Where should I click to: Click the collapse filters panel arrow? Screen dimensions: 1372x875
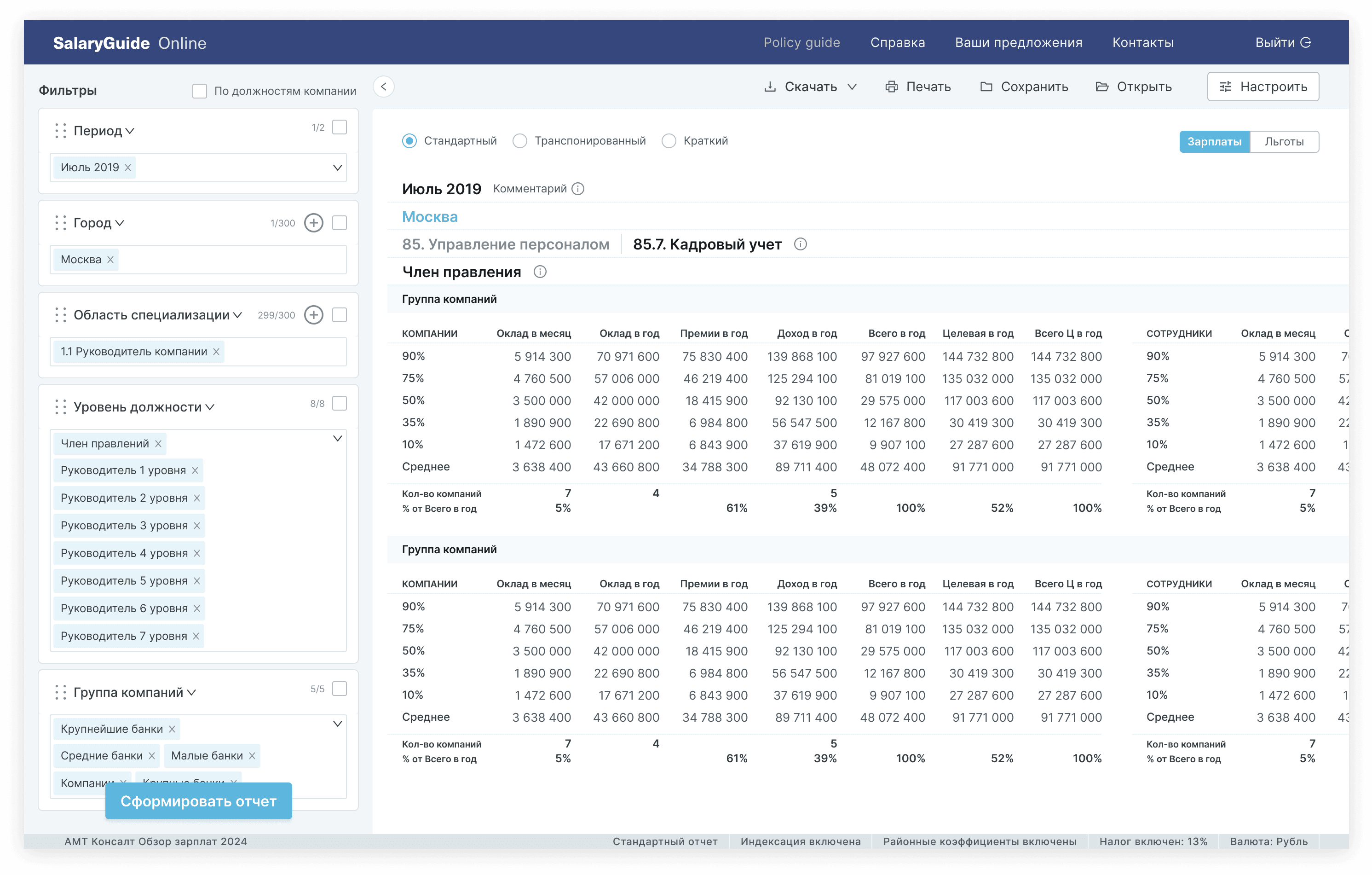(x=383, y=87)
